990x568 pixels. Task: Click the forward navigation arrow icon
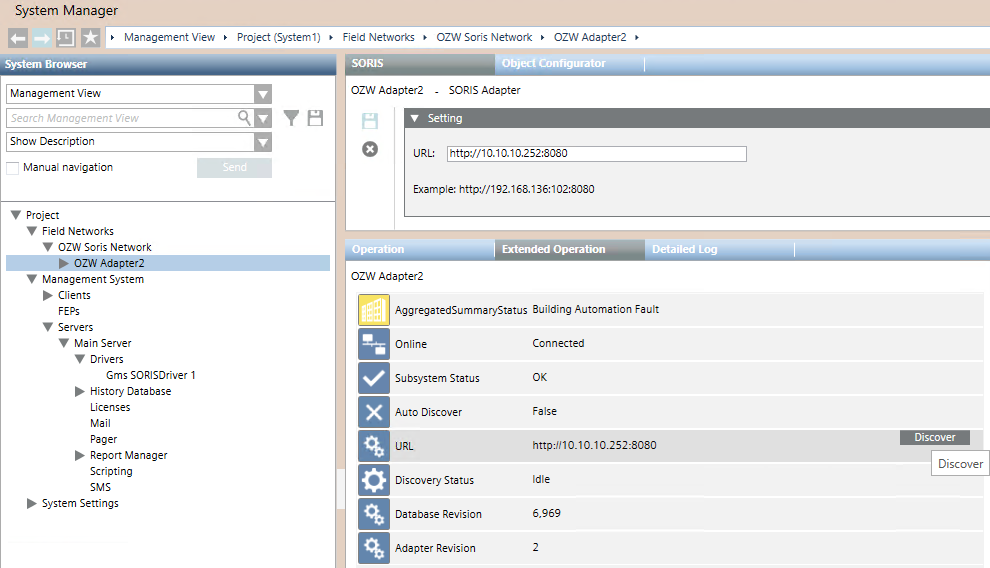coord(41,38)
